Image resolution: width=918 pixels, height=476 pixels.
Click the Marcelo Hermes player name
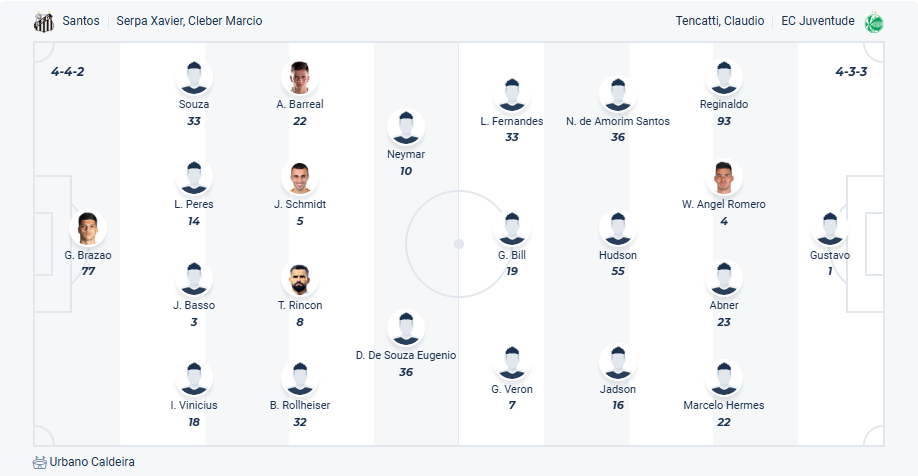[723, 405]
